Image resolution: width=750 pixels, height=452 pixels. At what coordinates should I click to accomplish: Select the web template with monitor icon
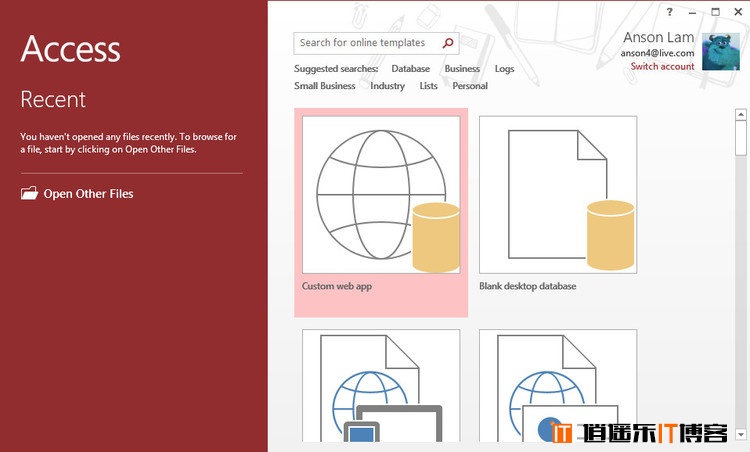(x=381, y=386)
